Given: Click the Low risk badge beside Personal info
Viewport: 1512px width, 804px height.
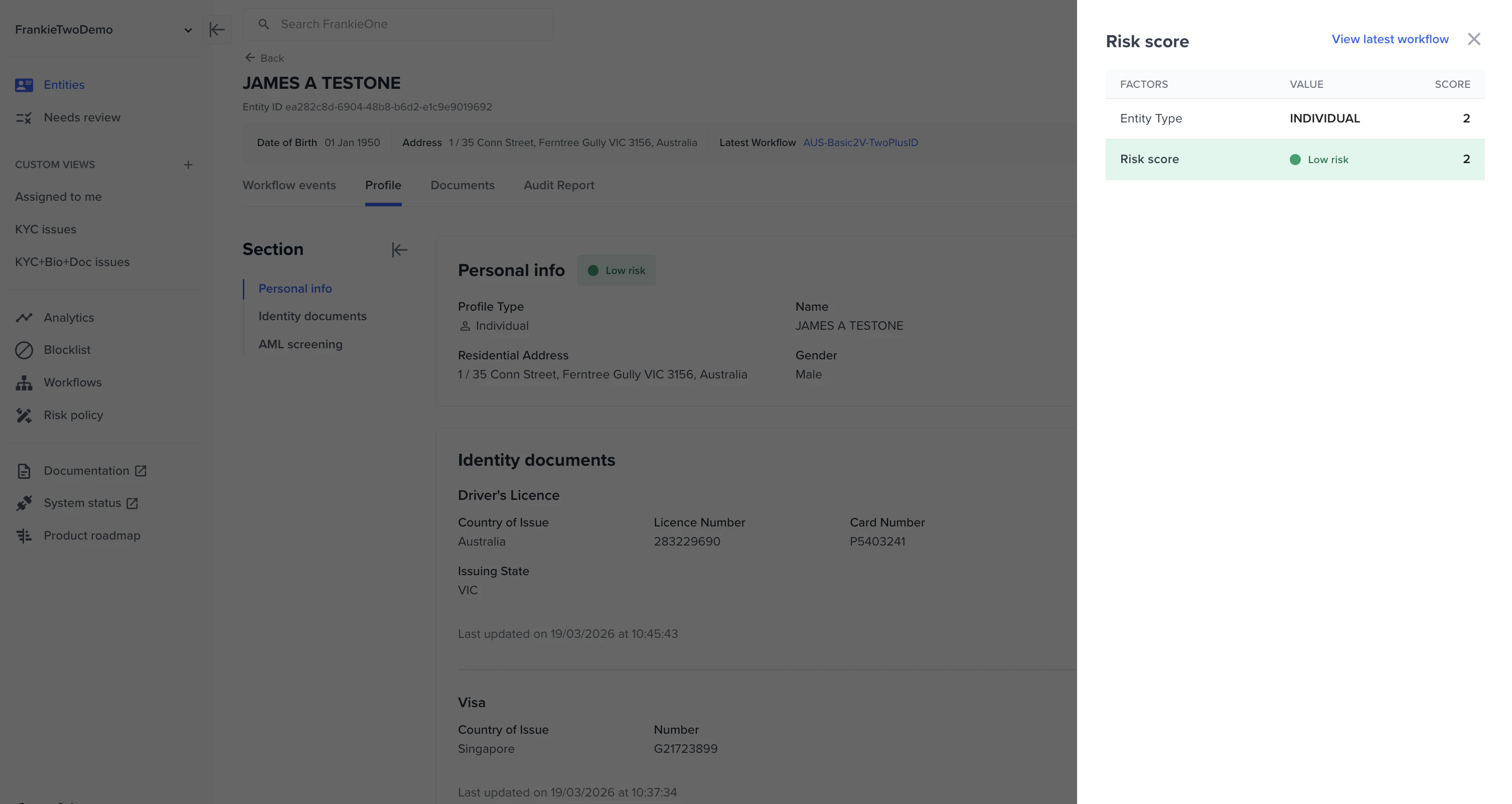Looking at the screenshot, I should point(616,271).
